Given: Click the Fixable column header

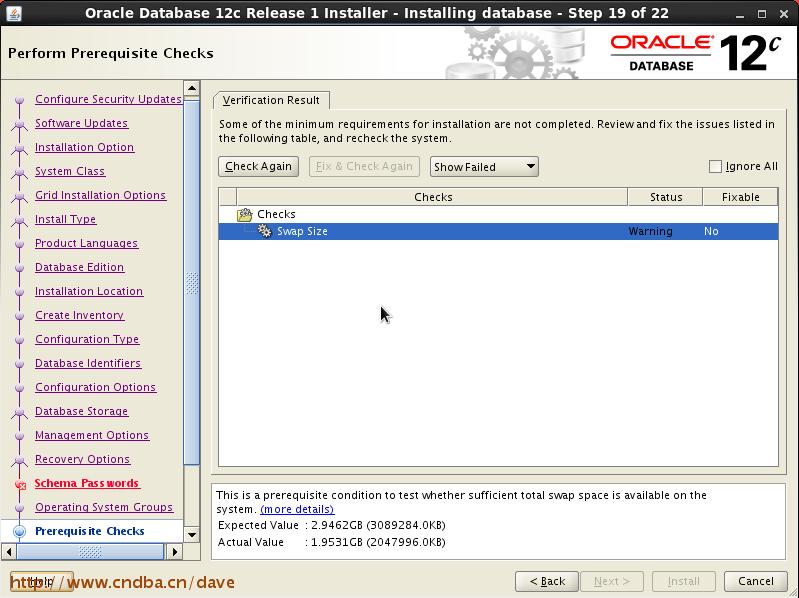Looking at the screenshot, I should (740, 197).
